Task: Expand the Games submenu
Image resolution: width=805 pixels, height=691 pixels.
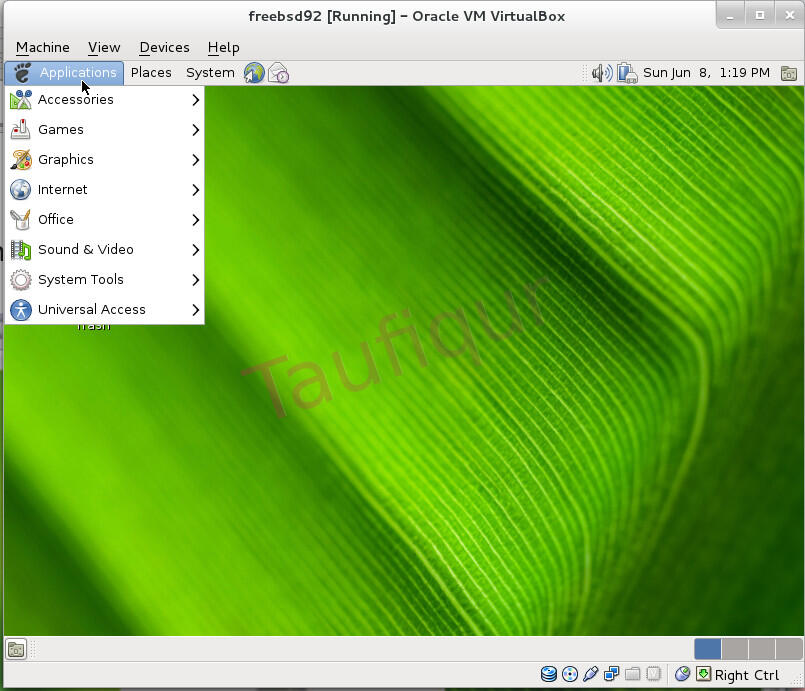Action: [61, 129]
